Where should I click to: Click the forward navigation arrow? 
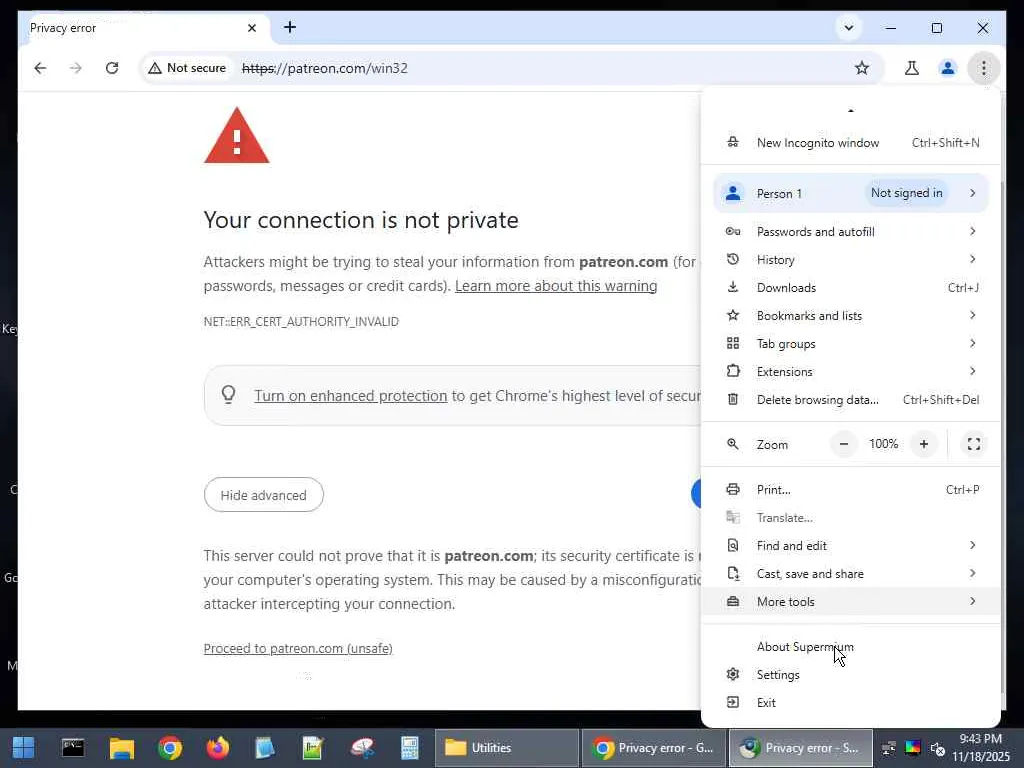point(76,68)
